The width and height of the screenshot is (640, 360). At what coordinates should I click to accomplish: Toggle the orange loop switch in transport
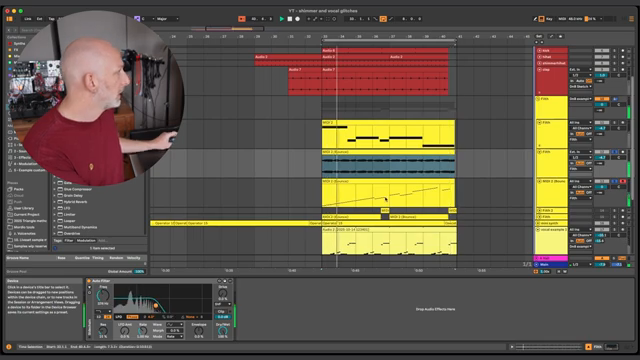point(383,19)
